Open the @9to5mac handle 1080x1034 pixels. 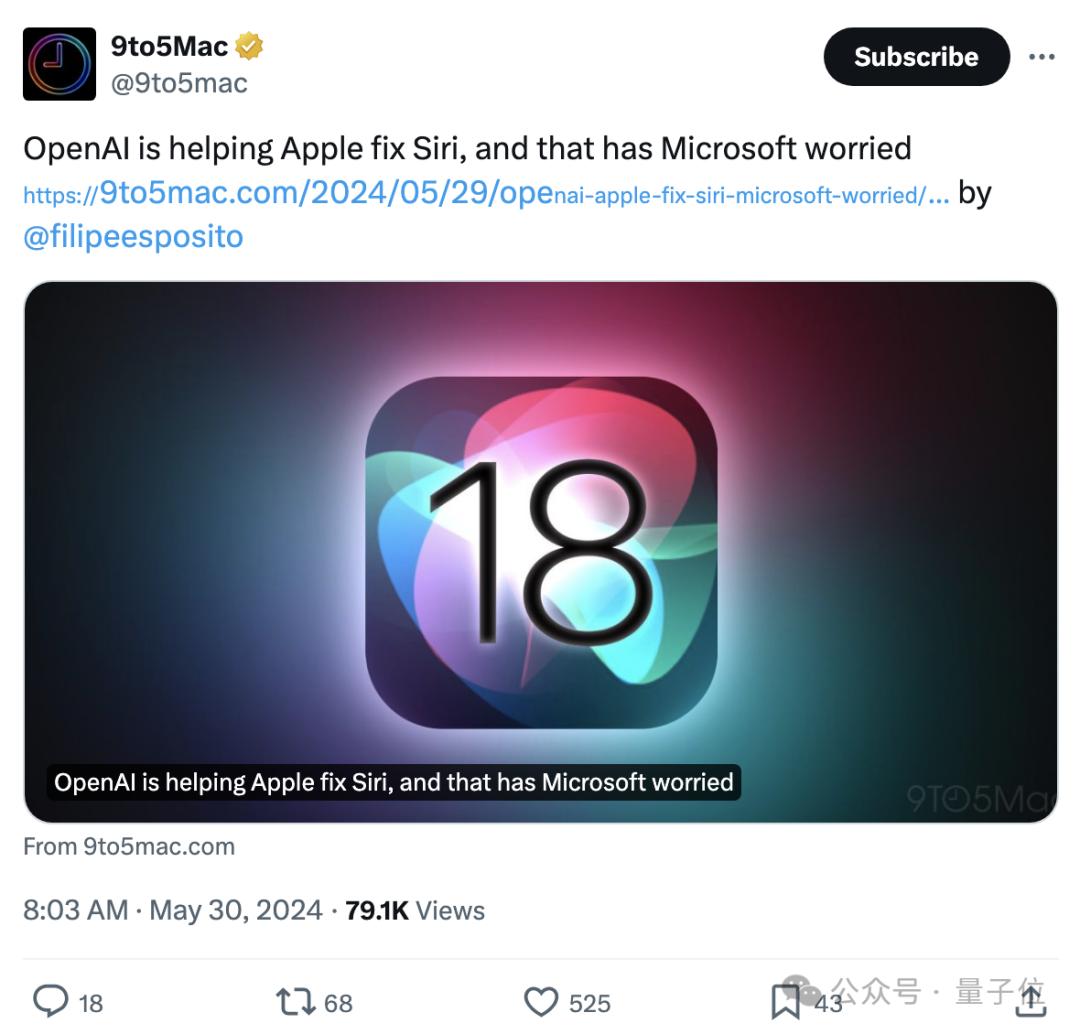click(179, 83)
